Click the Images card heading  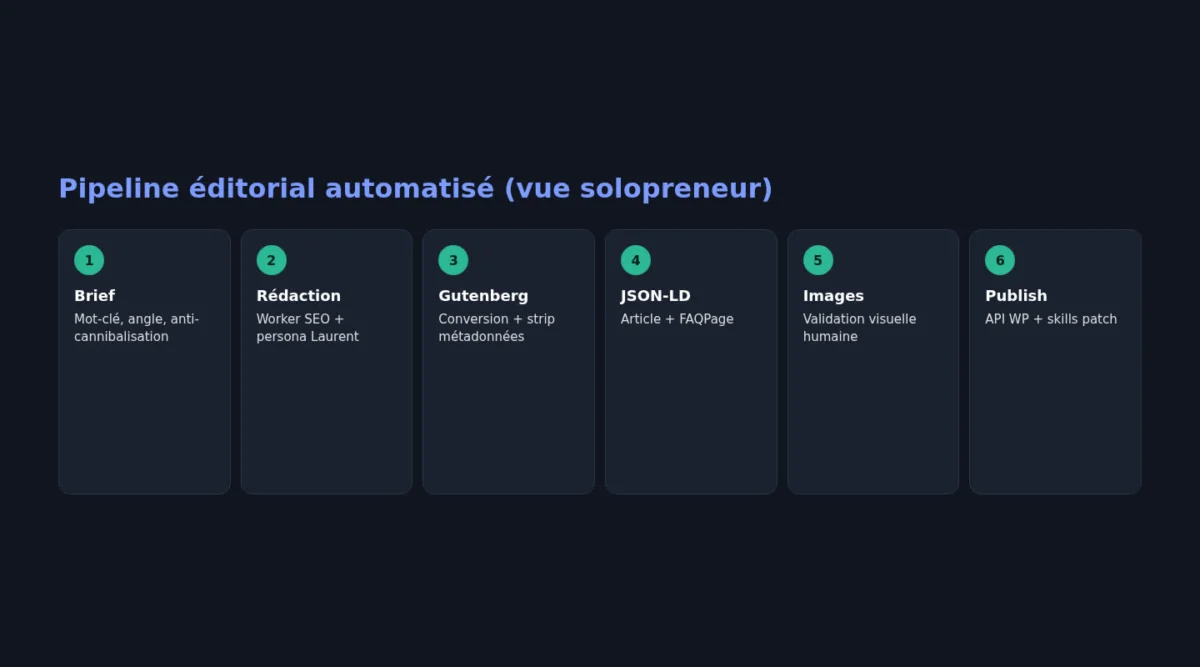[x=833, y=296]
